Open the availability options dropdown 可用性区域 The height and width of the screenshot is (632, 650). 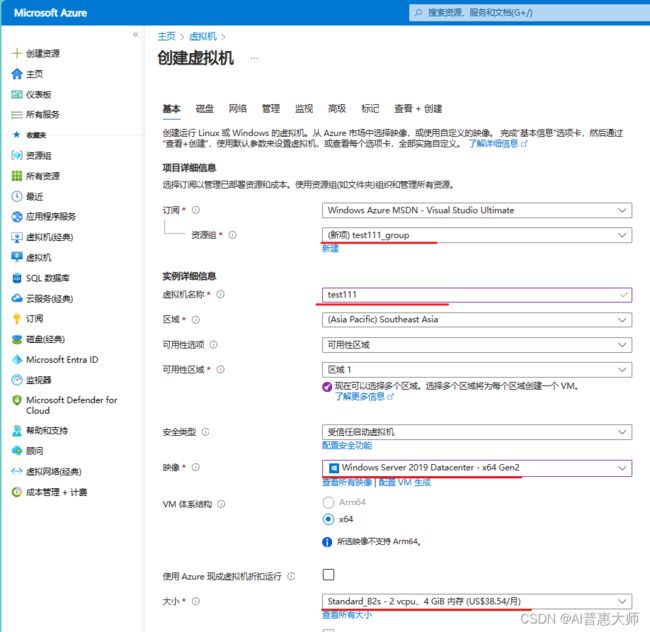(477, 345)
